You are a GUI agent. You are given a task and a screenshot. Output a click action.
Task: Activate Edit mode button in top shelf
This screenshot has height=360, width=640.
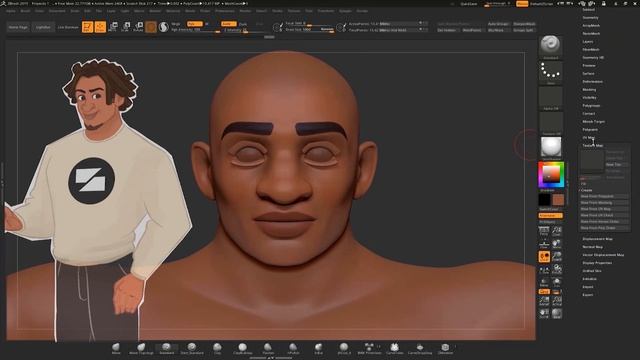(88, 27)
